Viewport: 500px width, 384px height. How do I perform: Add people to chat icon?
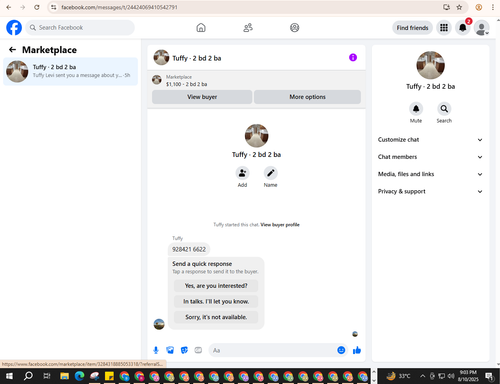pyautogui.click(x=242, y=173)
